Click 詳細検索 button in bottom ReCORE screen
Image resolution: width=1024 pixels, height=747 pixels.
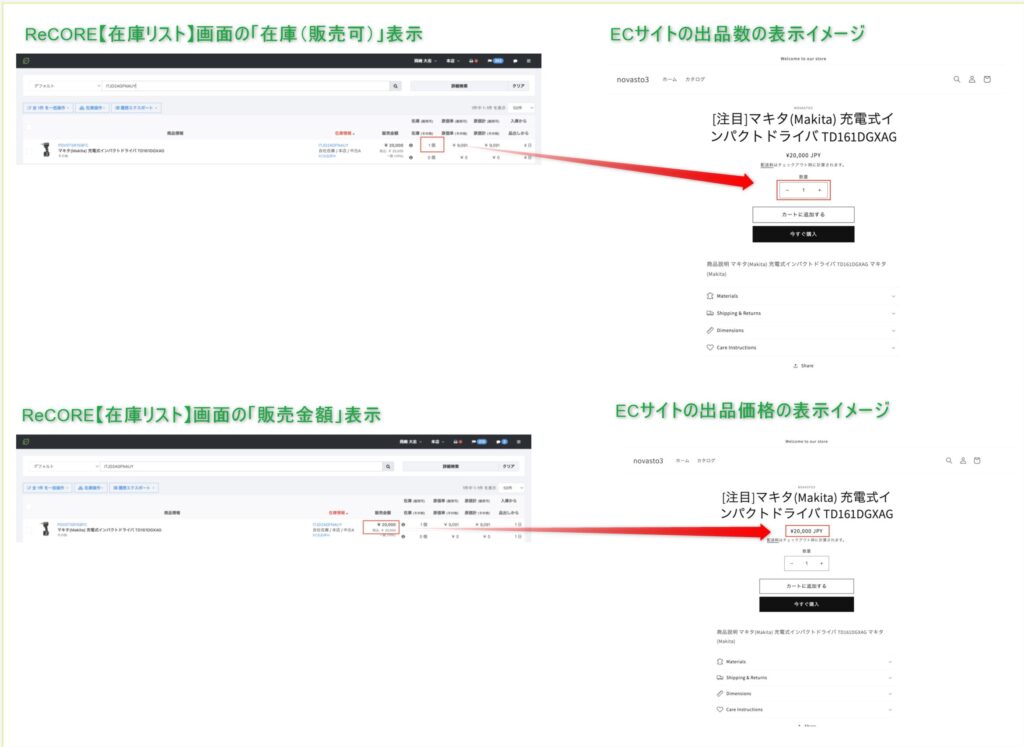tap(451, 466)
